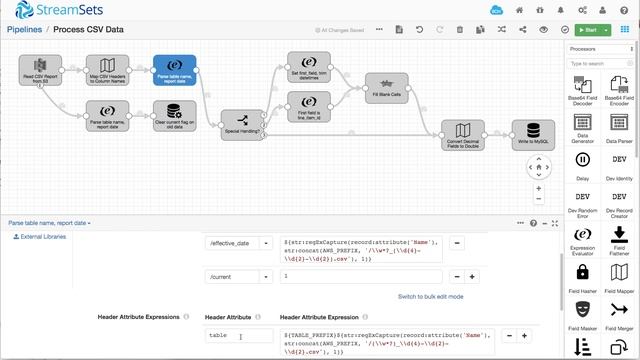Edit the /current expression value field
The width and height of the screenshot is (640, 360).
point(361,277)
